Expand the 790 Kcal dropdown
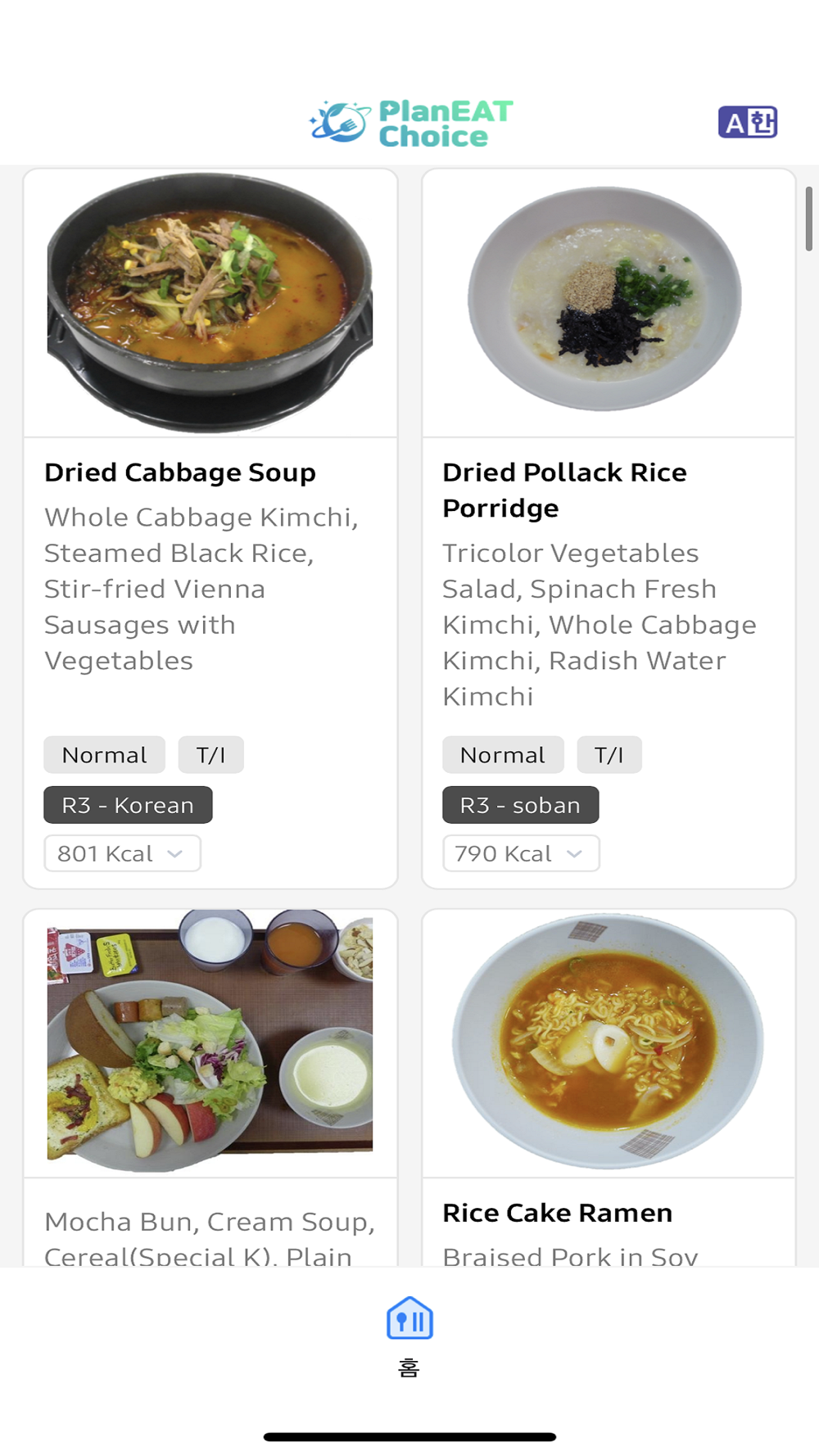819x1456 pixels. pyautogui.click(x=521, y=853)
